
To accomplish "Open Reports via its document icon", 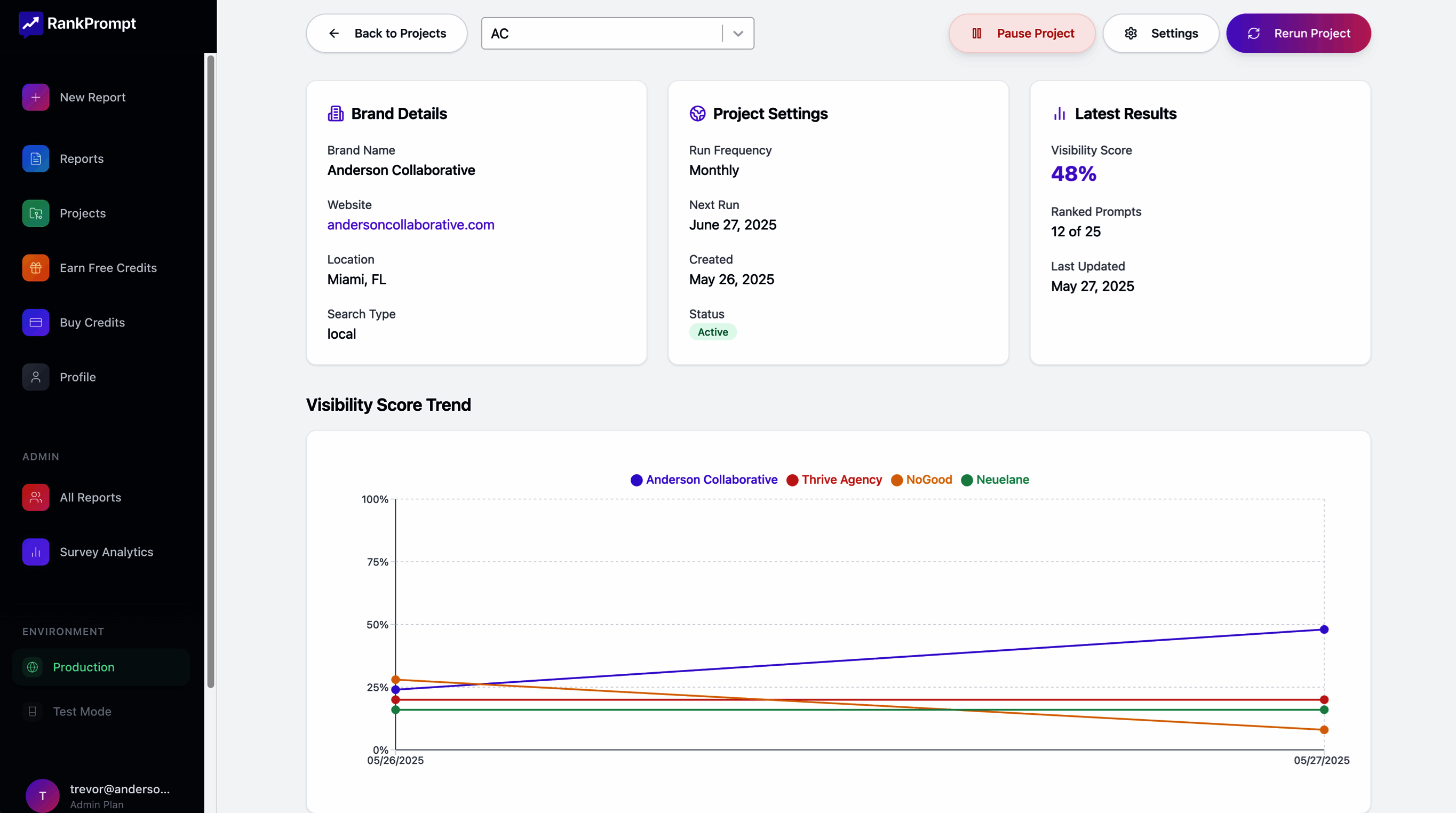I will coord(36,159).
